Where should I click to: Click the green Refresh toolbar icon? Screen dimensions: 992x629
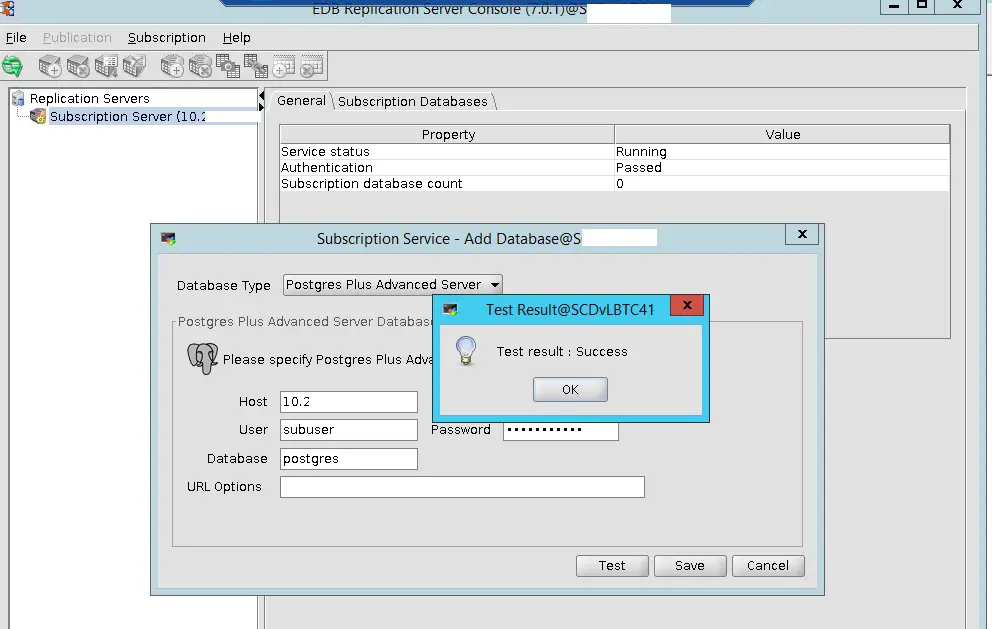[12, 66]
